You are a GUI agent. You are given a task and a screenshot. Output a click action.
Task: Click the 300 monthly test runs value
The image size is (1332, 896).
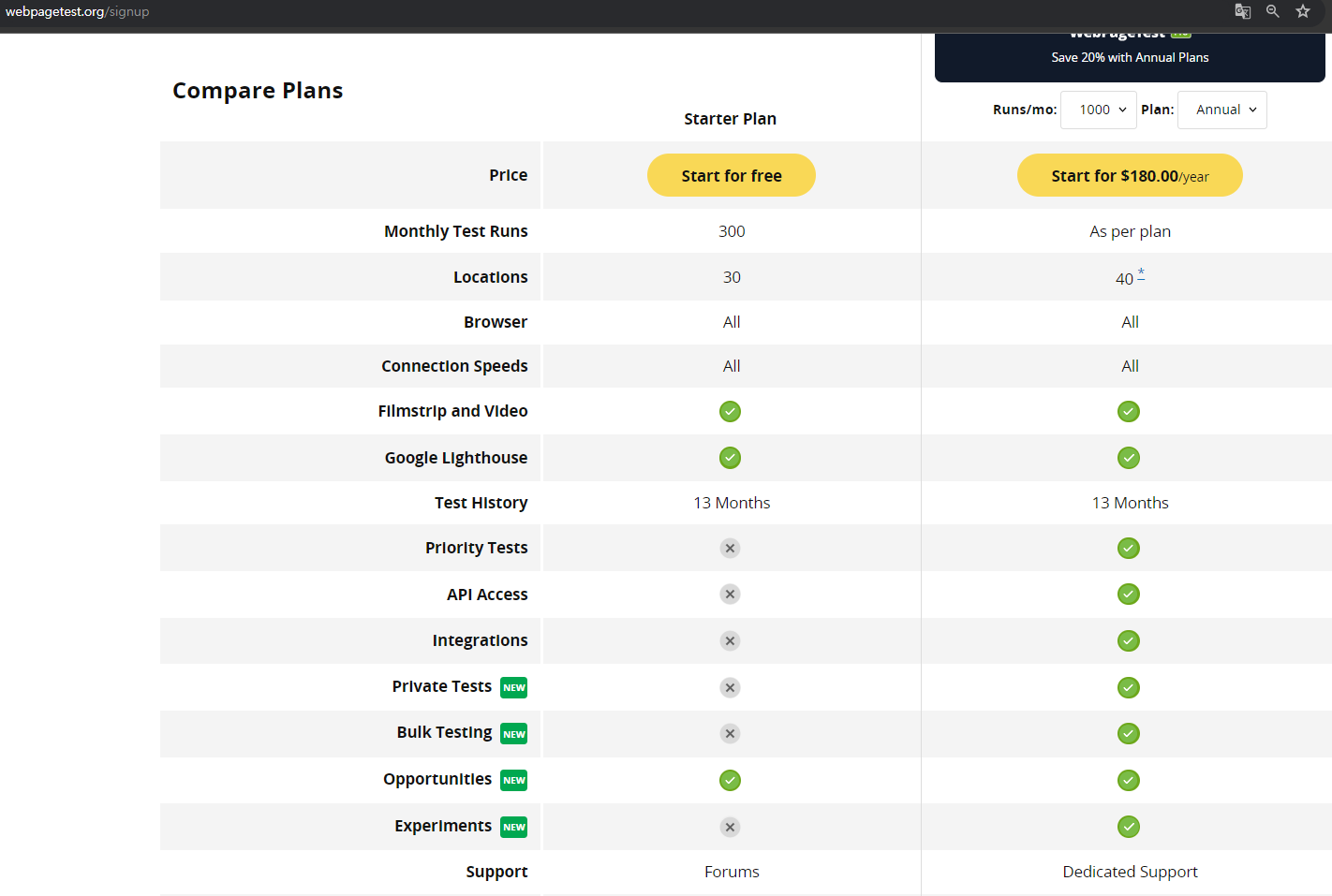coord(732,231)
